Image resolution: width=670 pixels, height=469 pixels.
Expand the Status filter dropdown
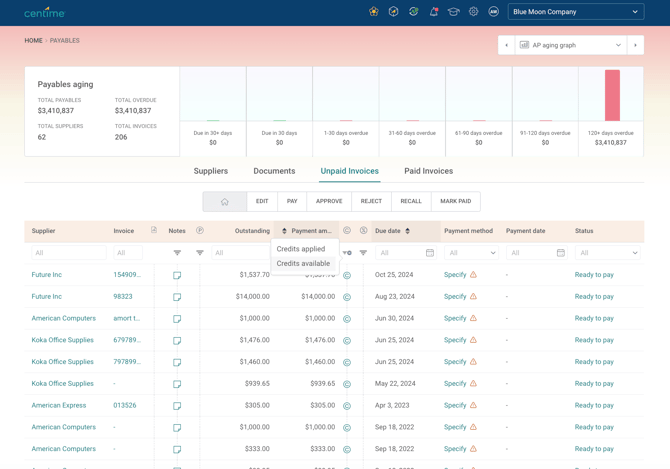tap(608, 253)
